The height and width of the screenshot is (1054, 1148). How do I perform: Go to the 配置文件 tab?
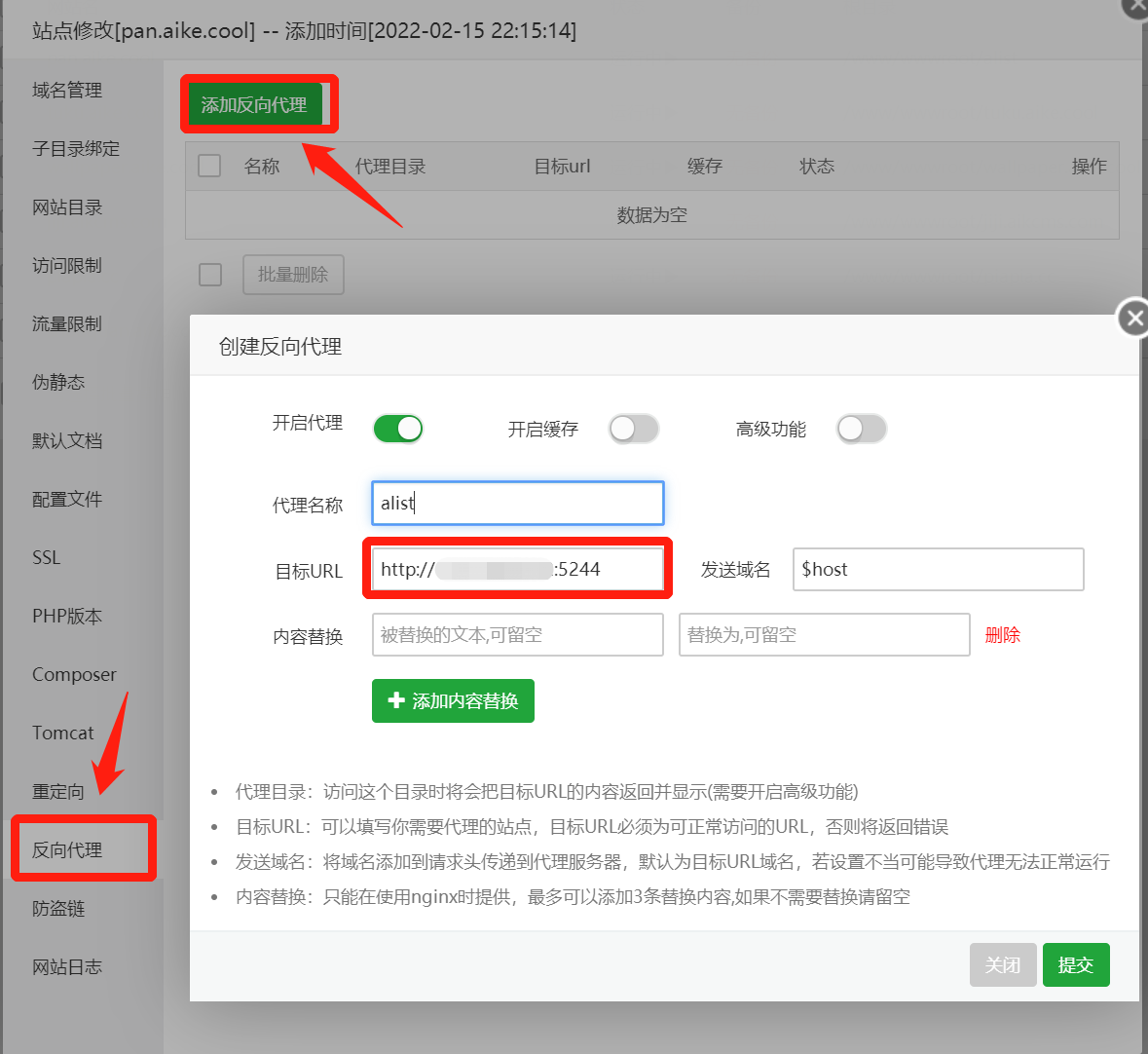[67, 499]
